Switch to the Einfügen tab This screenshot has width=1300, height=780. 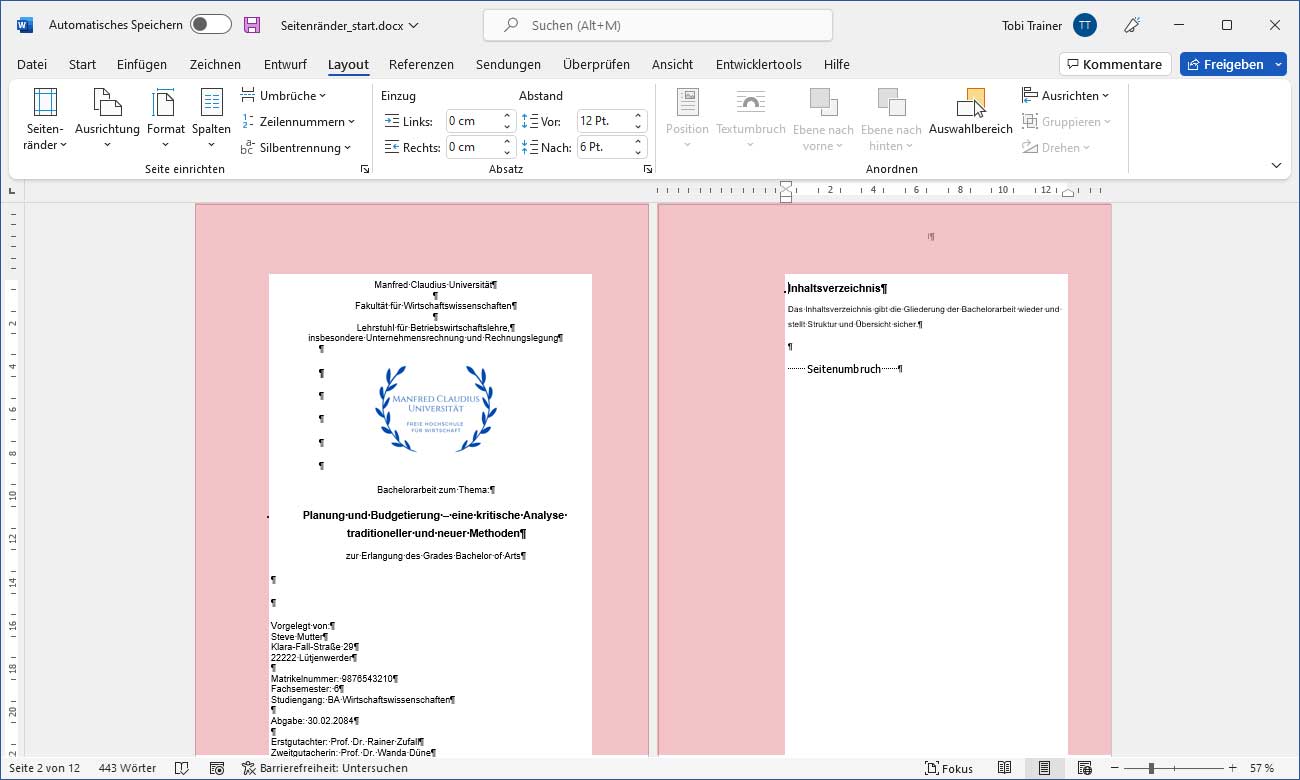[x=142, y=64]
